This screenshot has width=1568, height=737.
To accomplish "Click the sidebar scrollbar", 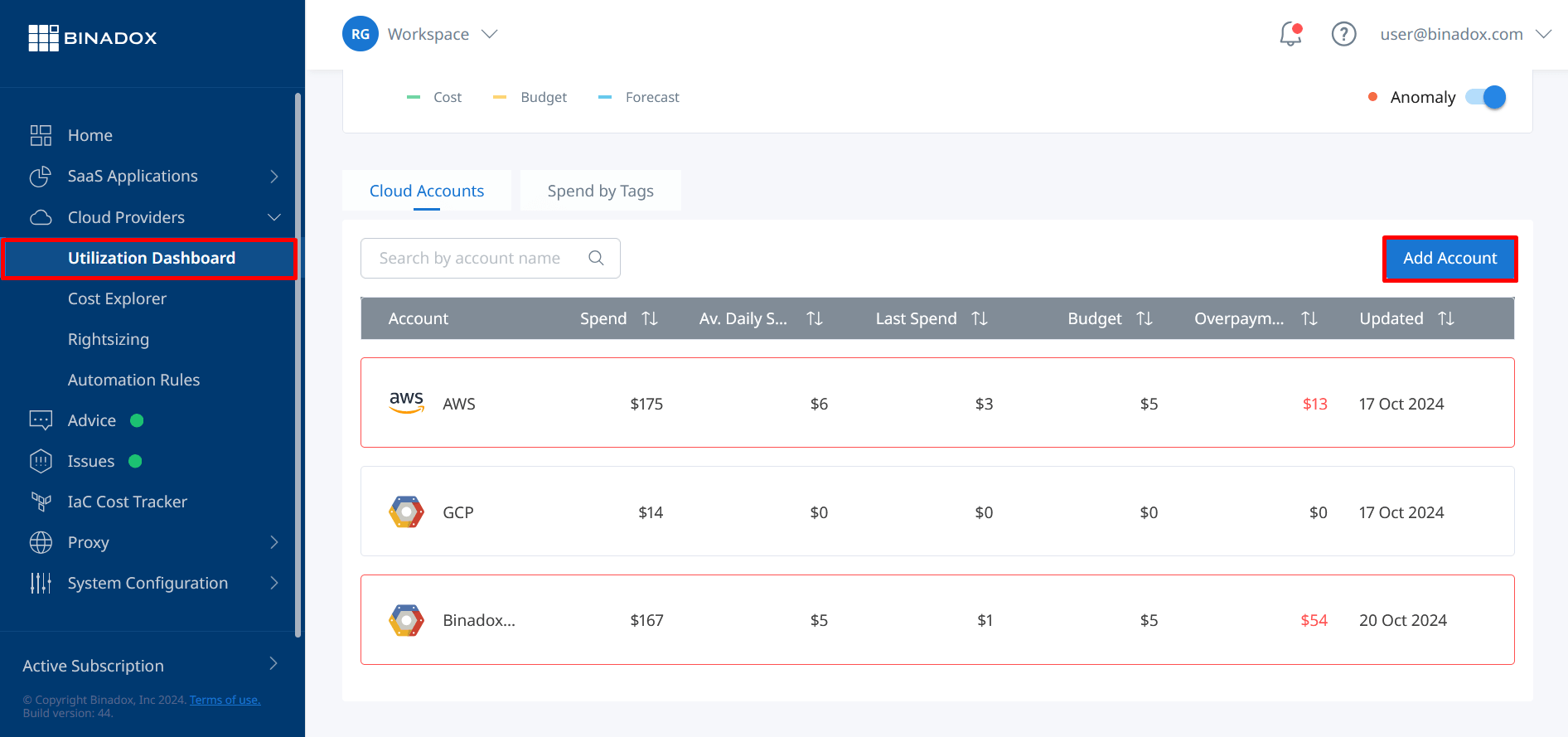I will (x=298, y=365).
